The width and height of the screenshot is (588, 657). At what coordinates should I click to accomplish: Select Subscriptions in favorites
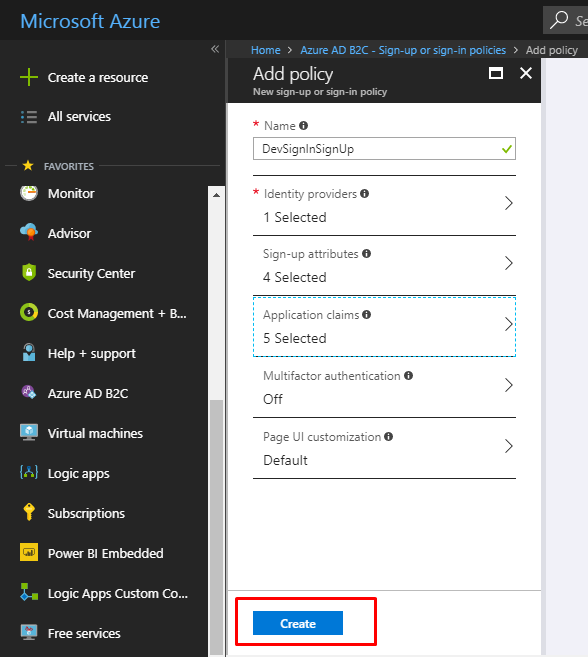pyautogui.click(x=86, y=514)
